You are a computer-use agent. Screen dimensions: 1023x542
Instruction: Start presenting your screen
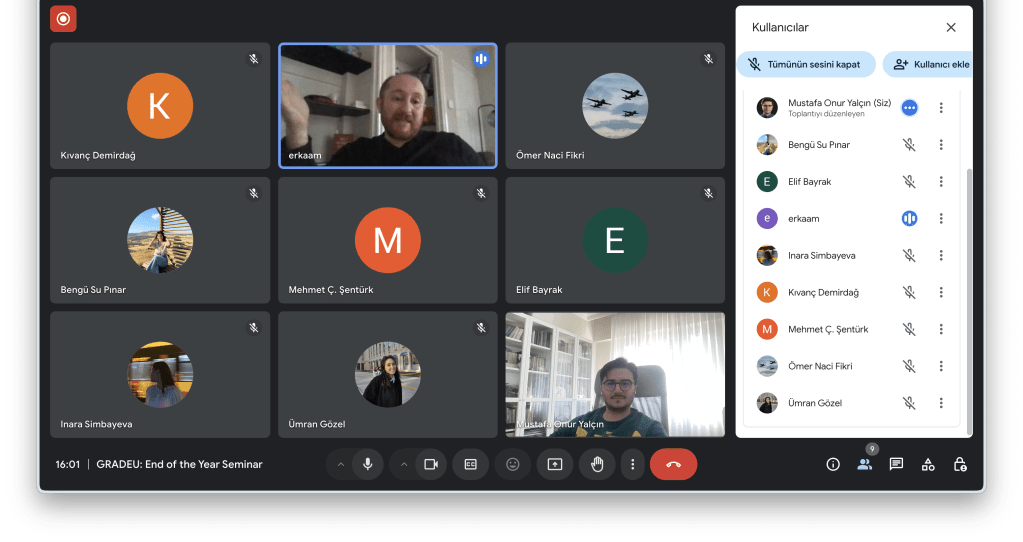555,464
